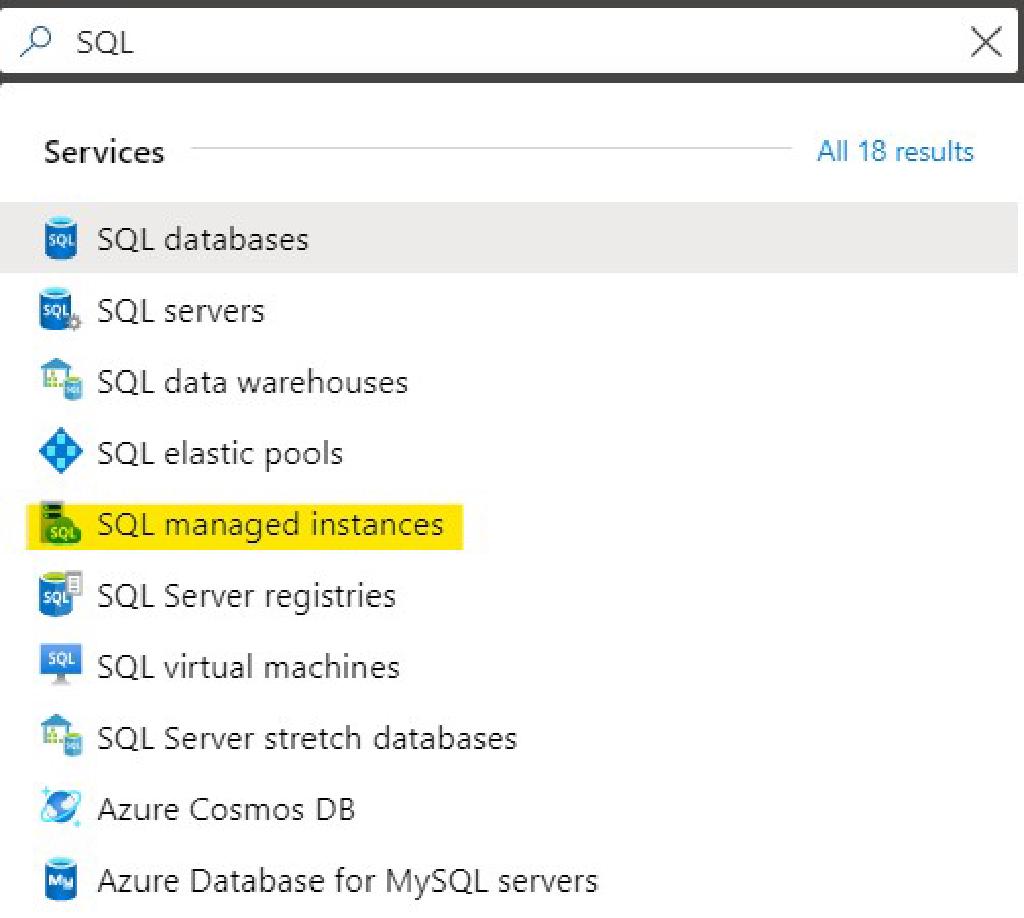This screenshot has height=918, width=1024.
Task: Open SQL elastic pools service
Action: [220, 452]
